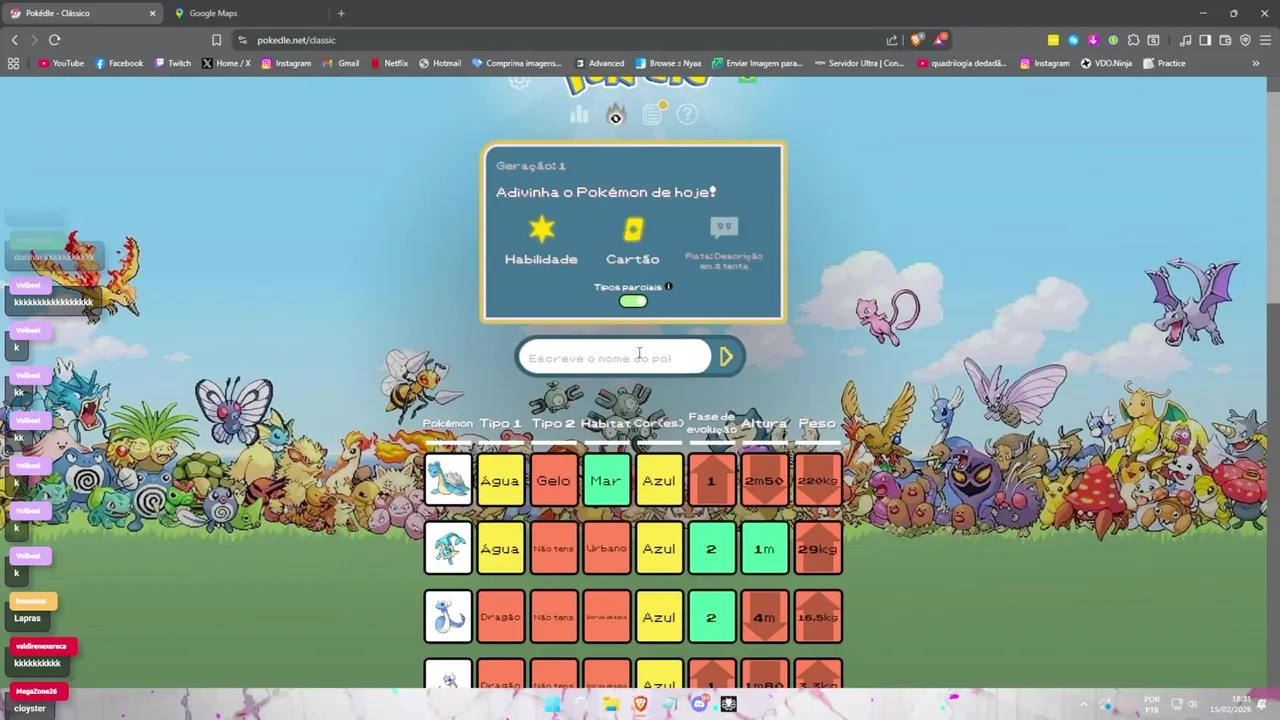Open the YouTube bookmark

61,63
